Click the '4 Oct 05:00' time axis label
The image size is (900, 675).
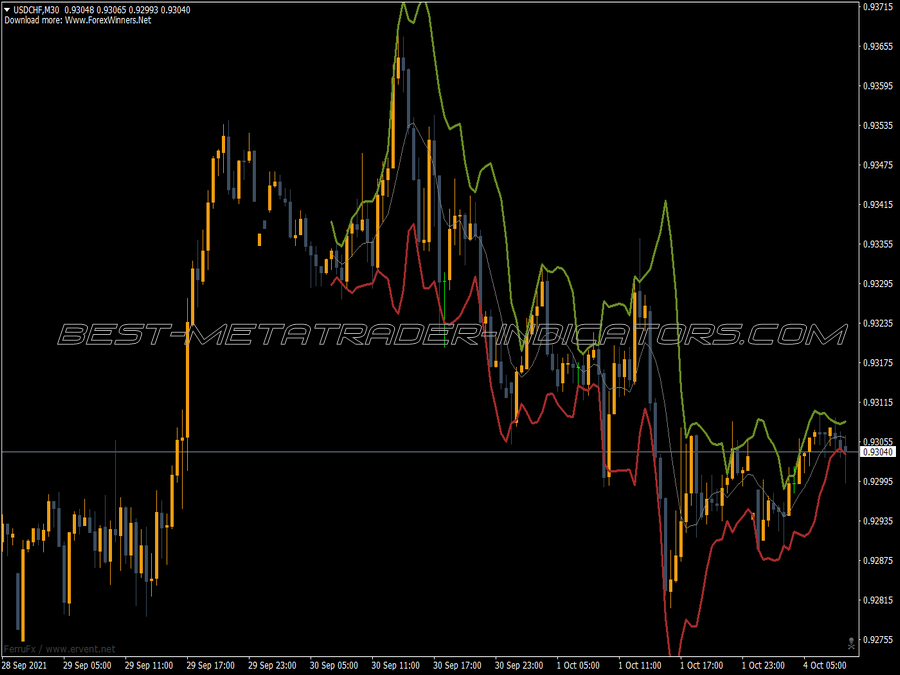click(x=825, y=666)
